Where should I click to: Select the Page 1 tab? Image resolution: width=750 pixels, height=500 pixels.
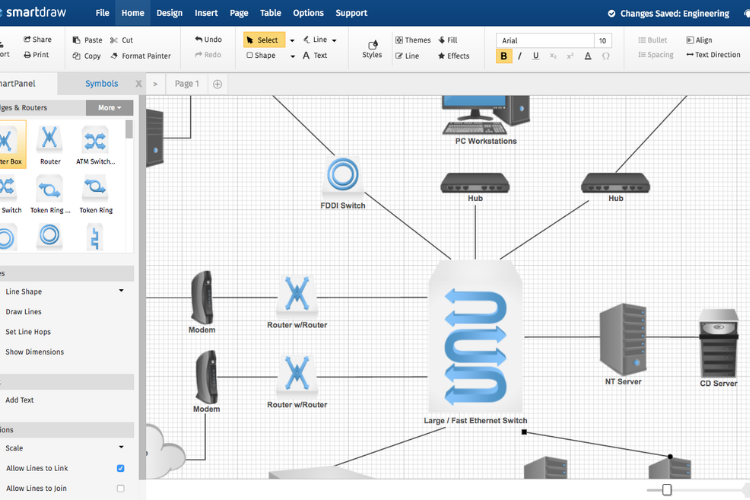(x=187, y=84)
